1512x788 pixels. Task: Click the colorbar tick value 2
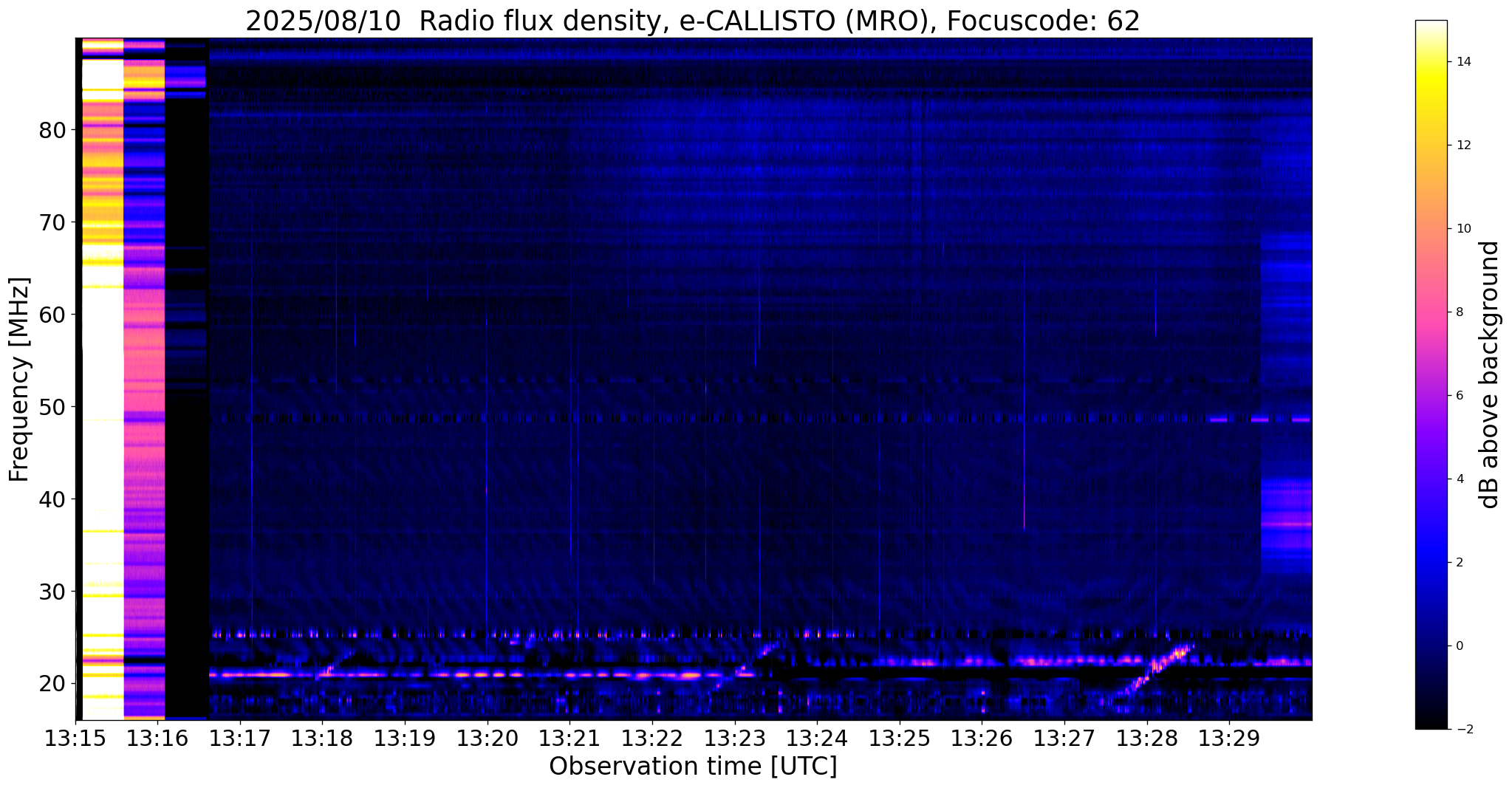coord(1460,563)
